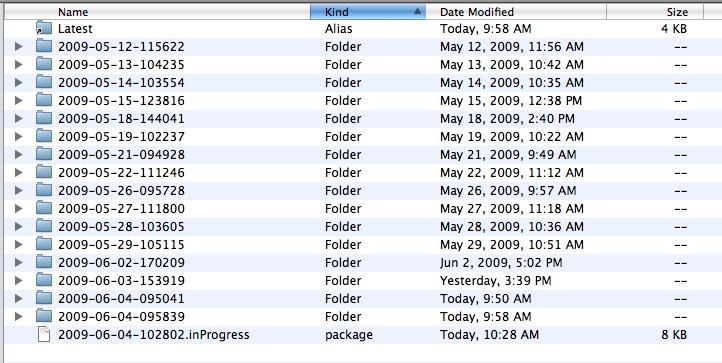This screenshot has height=363, width=722.
Task: Select the 2009-05-19-102237 folder icon
Action: [44, 136]
